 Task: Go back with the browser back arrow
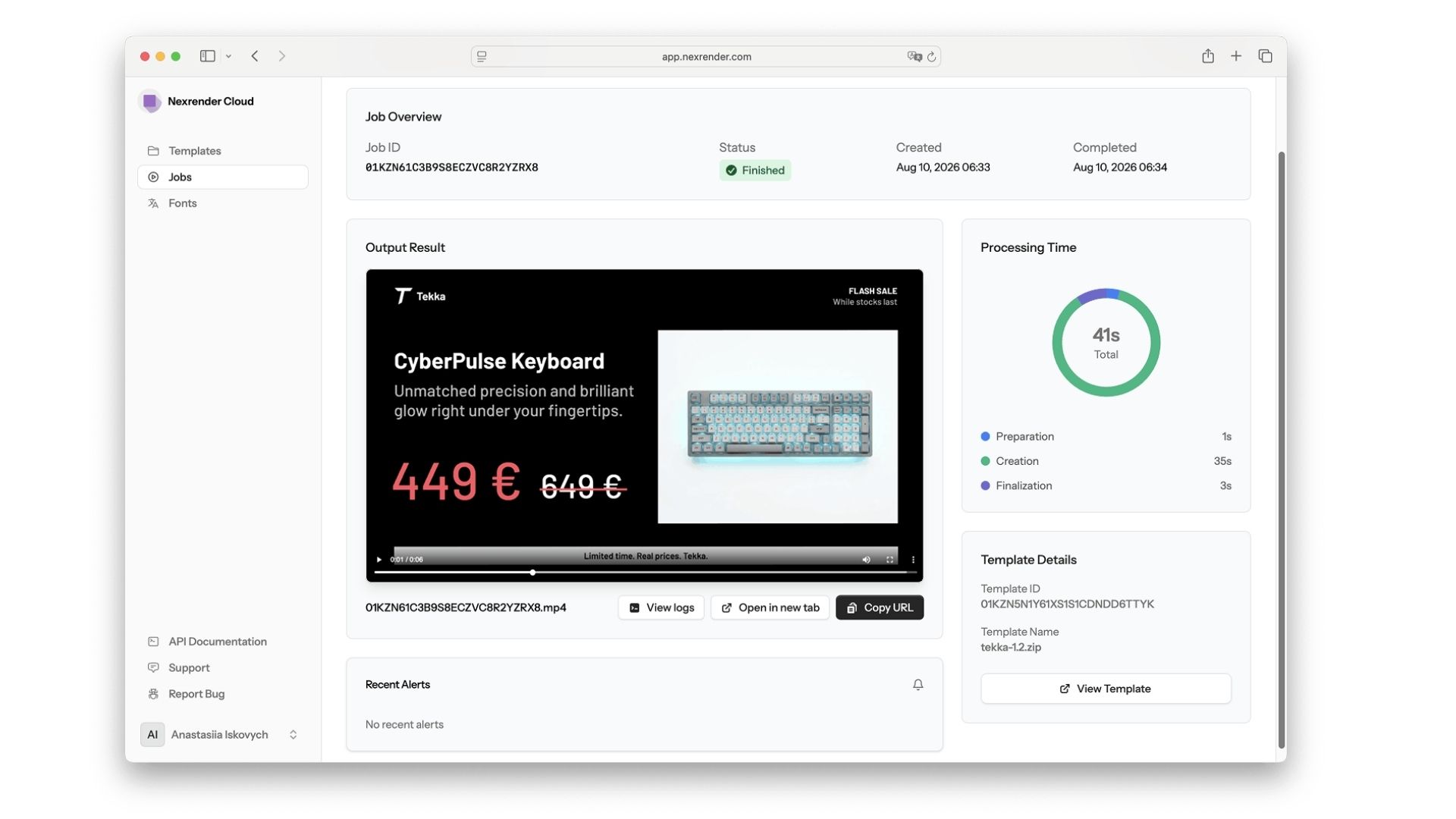tap(255, 56)
